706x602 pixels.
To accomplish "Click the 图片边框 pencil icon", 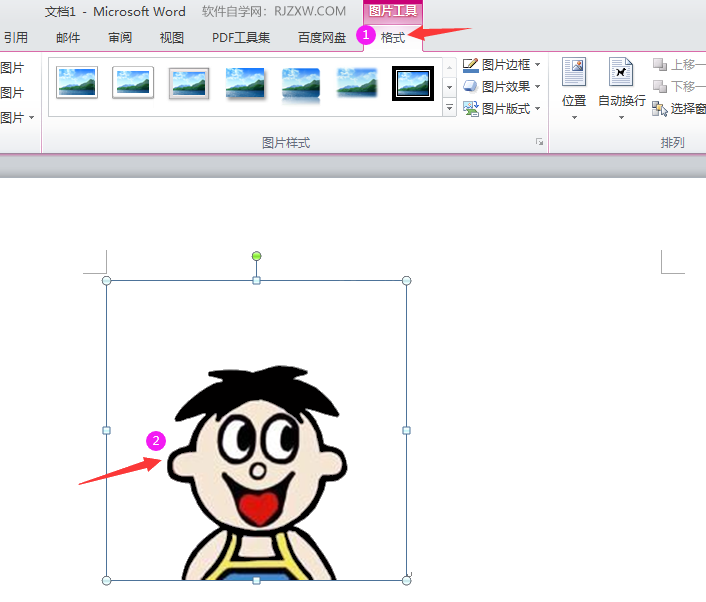I will [471, 65].
